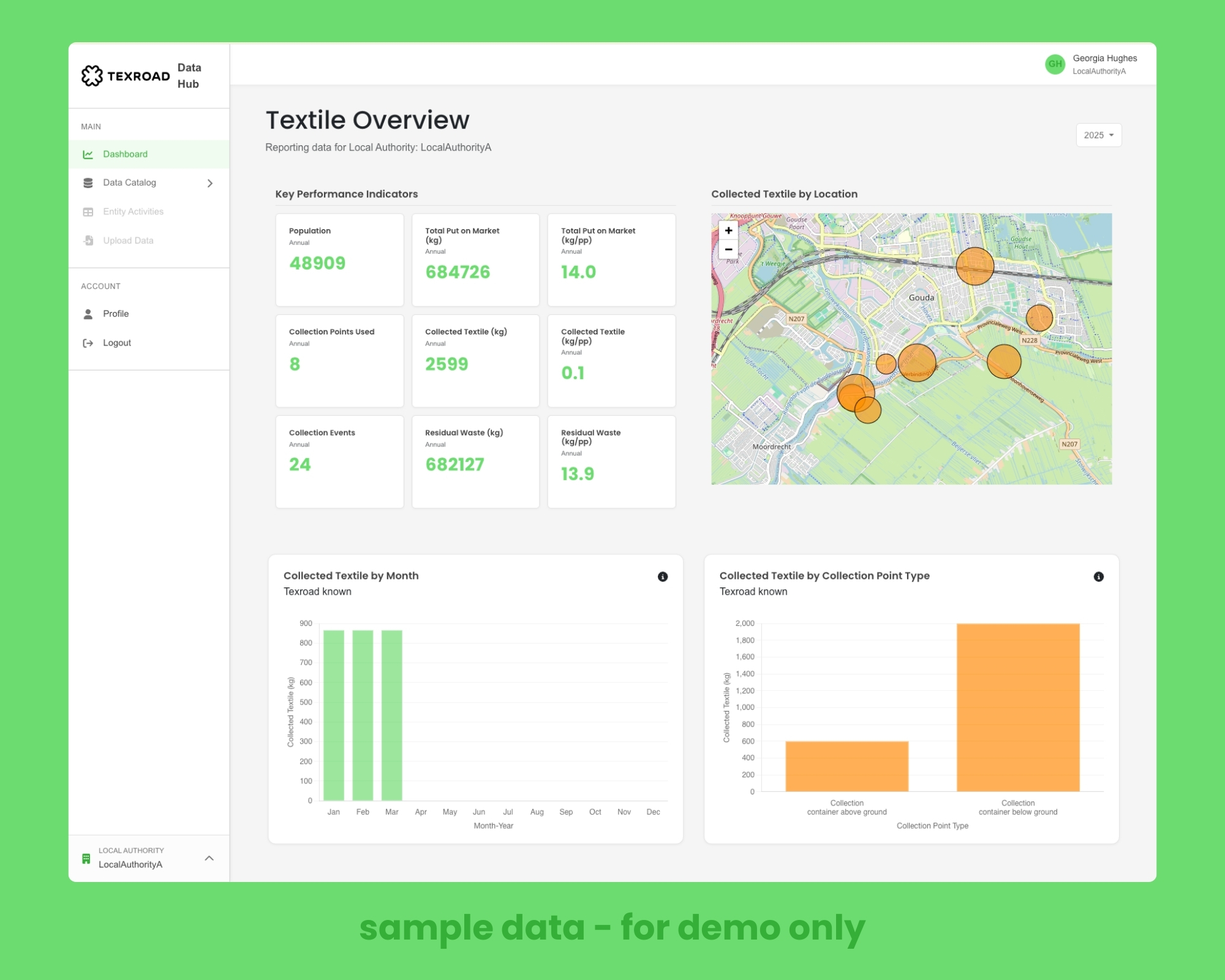The image size is (1225, 980).
Task: Click the Entity Activities table icon
Action: [88, 212]
